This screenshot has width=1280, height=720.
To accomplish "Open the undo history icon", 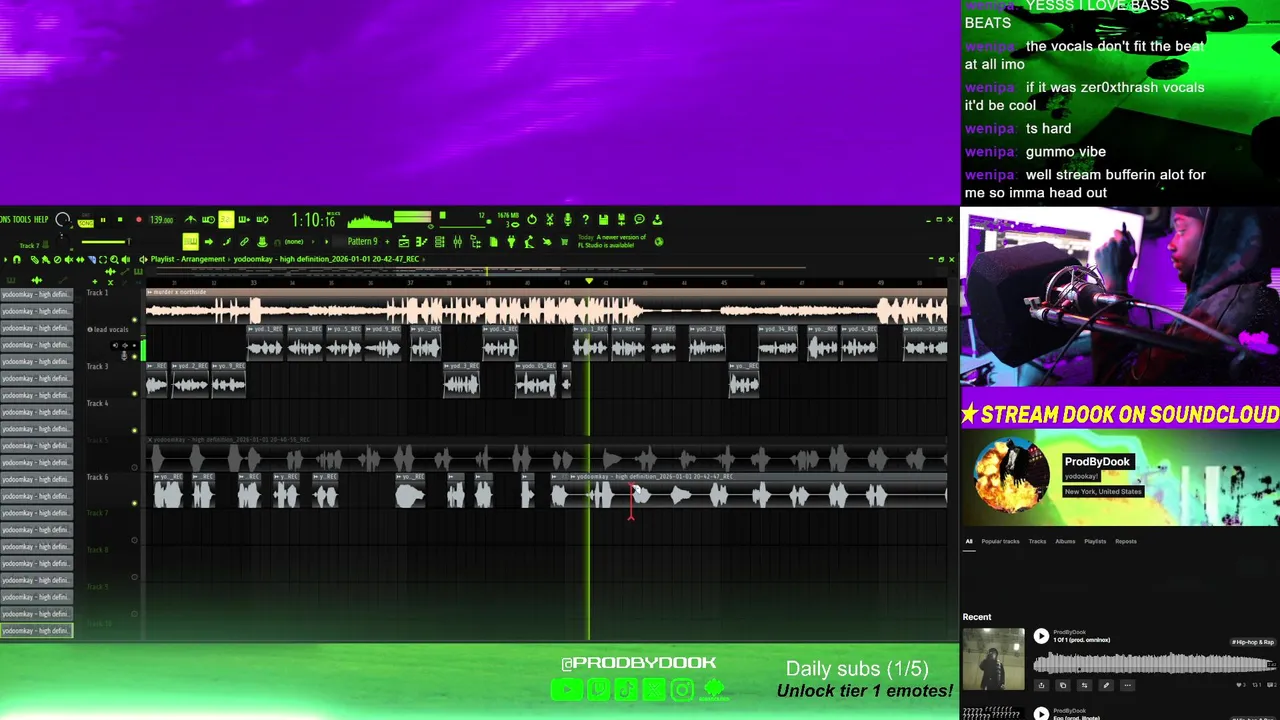I will point(532,219).
